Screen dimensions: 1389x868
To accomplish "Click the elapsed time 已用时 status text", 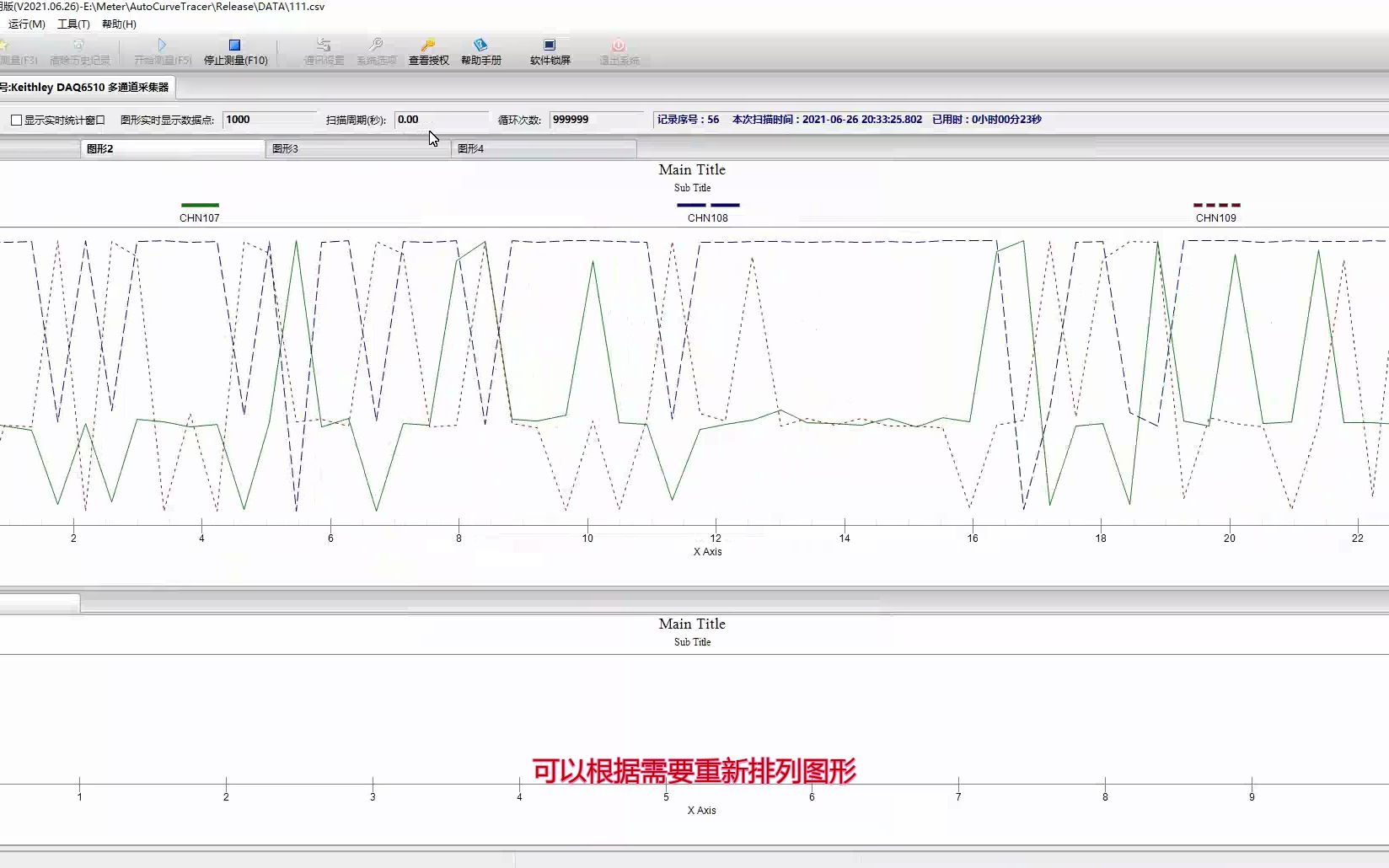I will (x=987, y=120).
